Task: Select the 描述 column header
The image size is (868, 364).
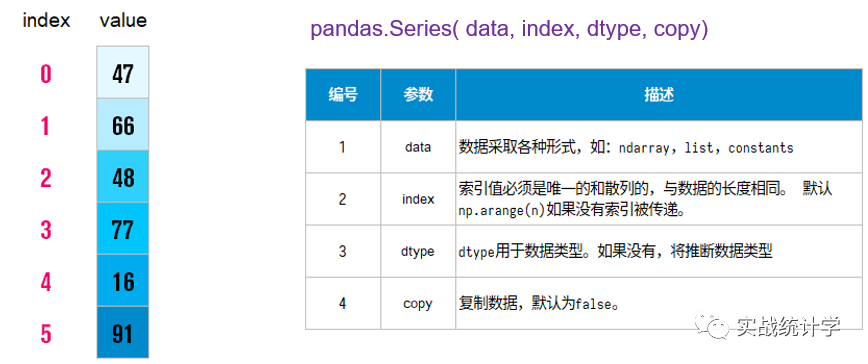Action: pos(659,95)
